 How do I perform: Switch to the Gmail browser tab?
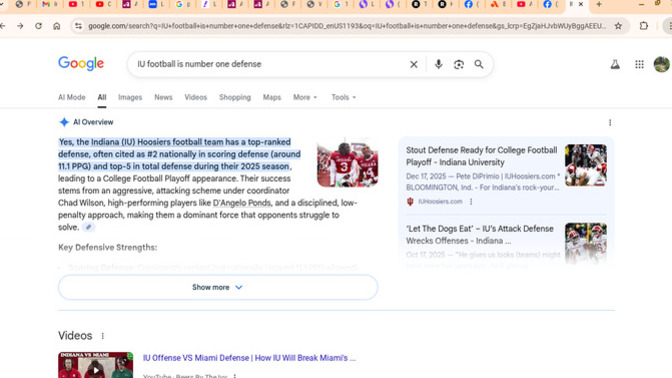[x=50, y=4]
